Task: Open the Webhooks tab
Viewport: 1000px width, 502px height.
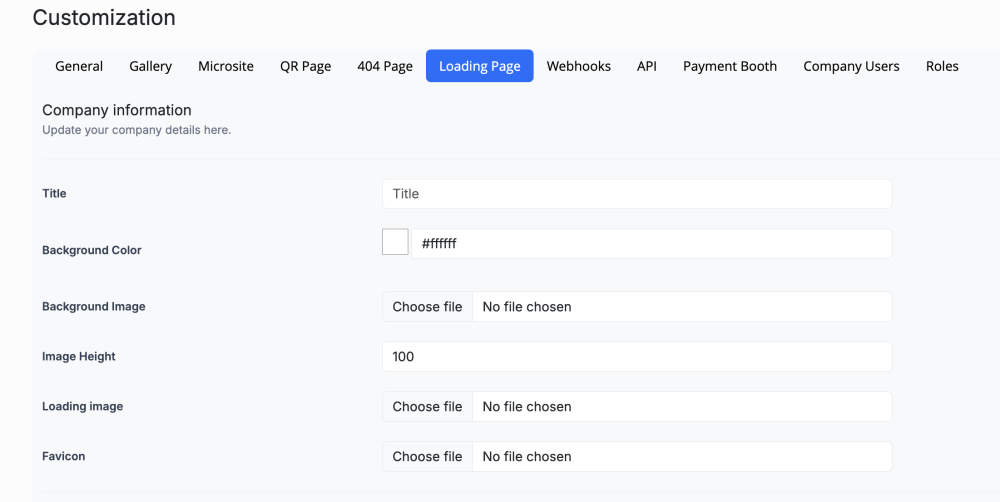Action: (x=578, y=66)
